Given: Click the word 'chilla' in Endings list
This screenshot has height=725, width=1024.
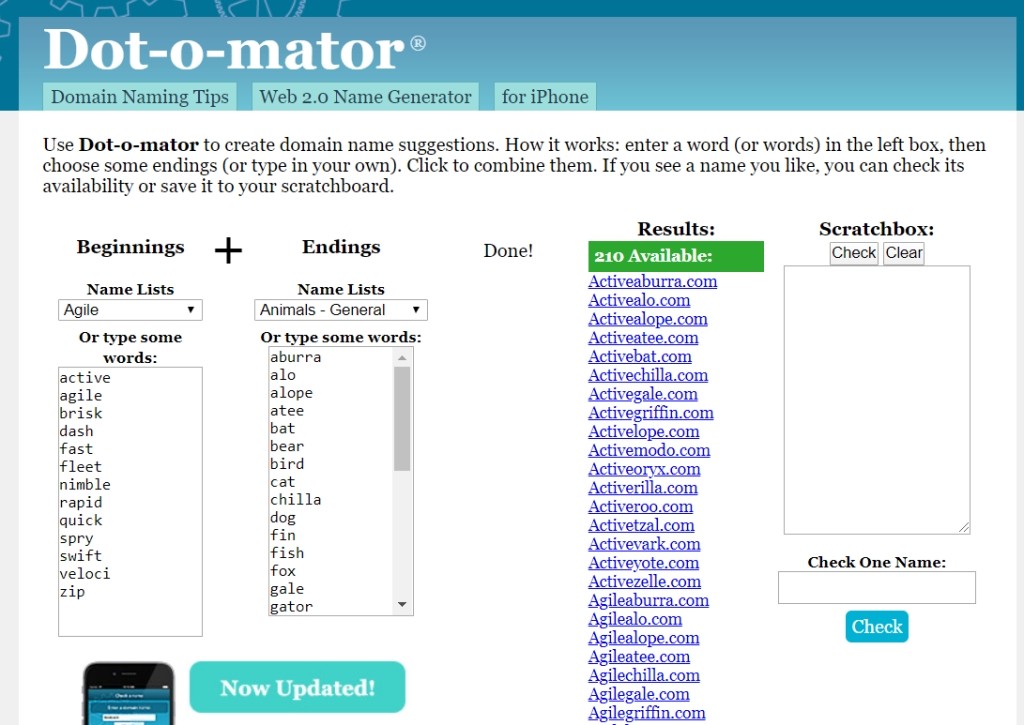Looking at the screenshot, I should (295, 500).
